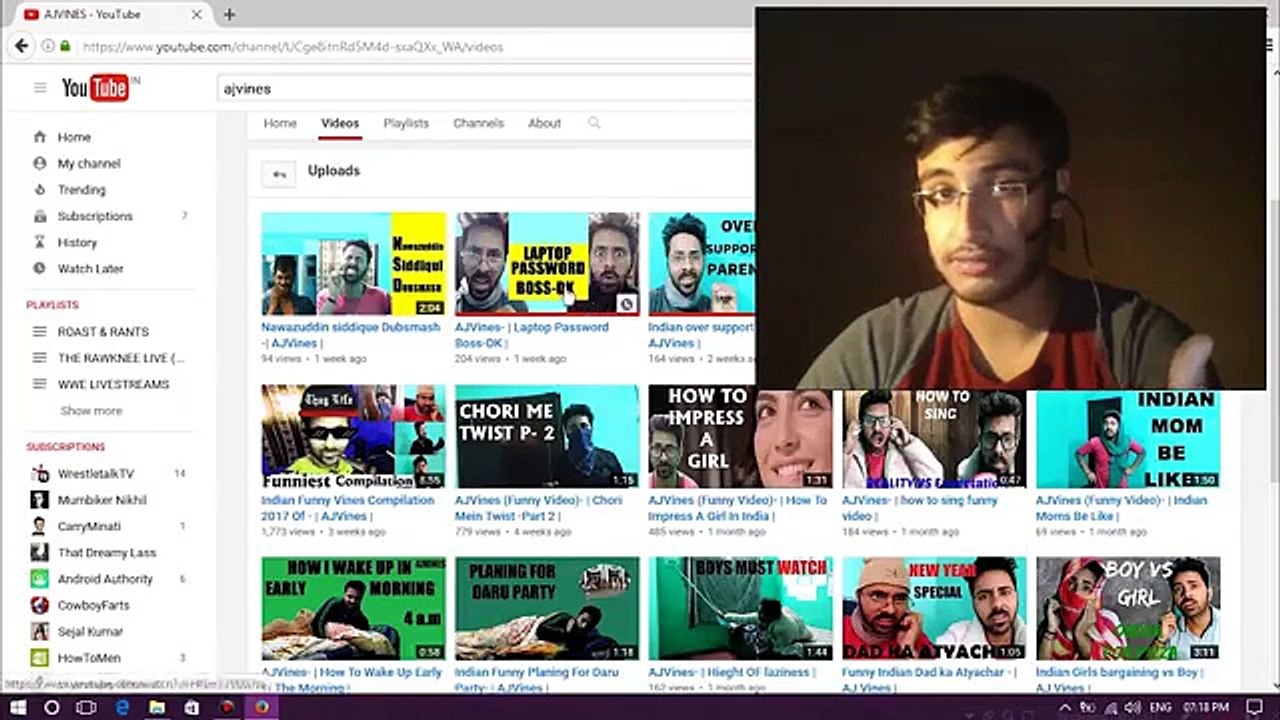Click the green padlock security icon

coord(65,46)
